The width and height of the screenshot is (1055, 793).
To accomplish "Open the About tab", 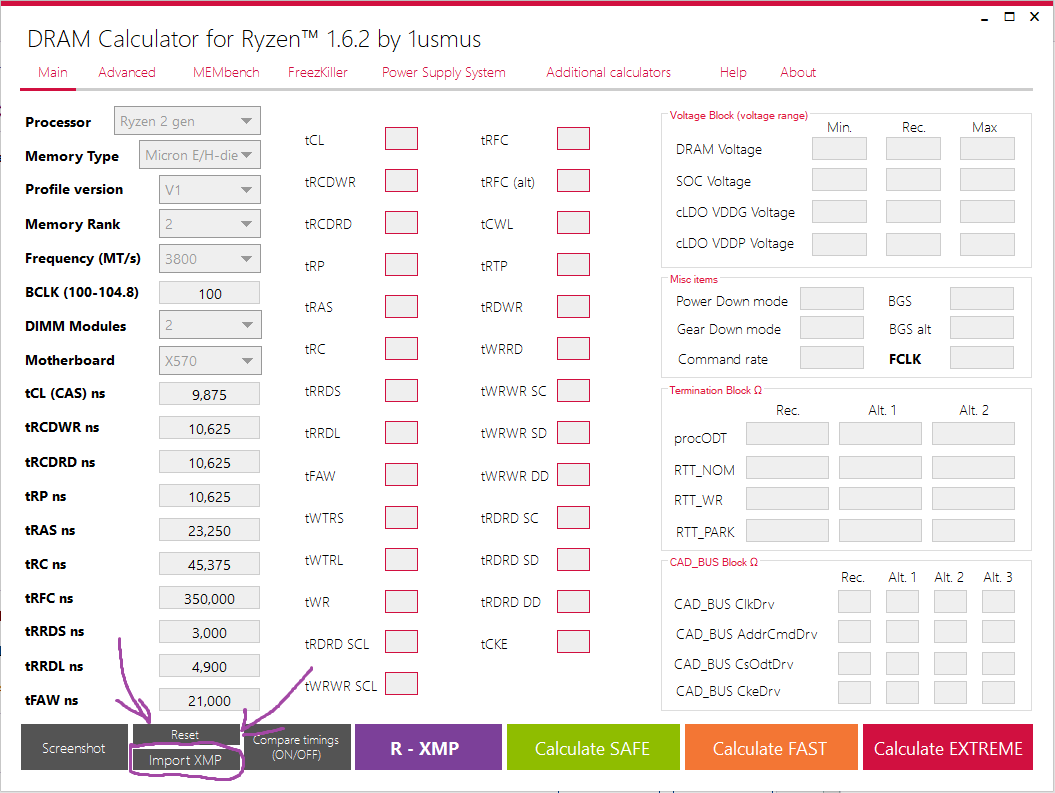I will pos(798,73).
